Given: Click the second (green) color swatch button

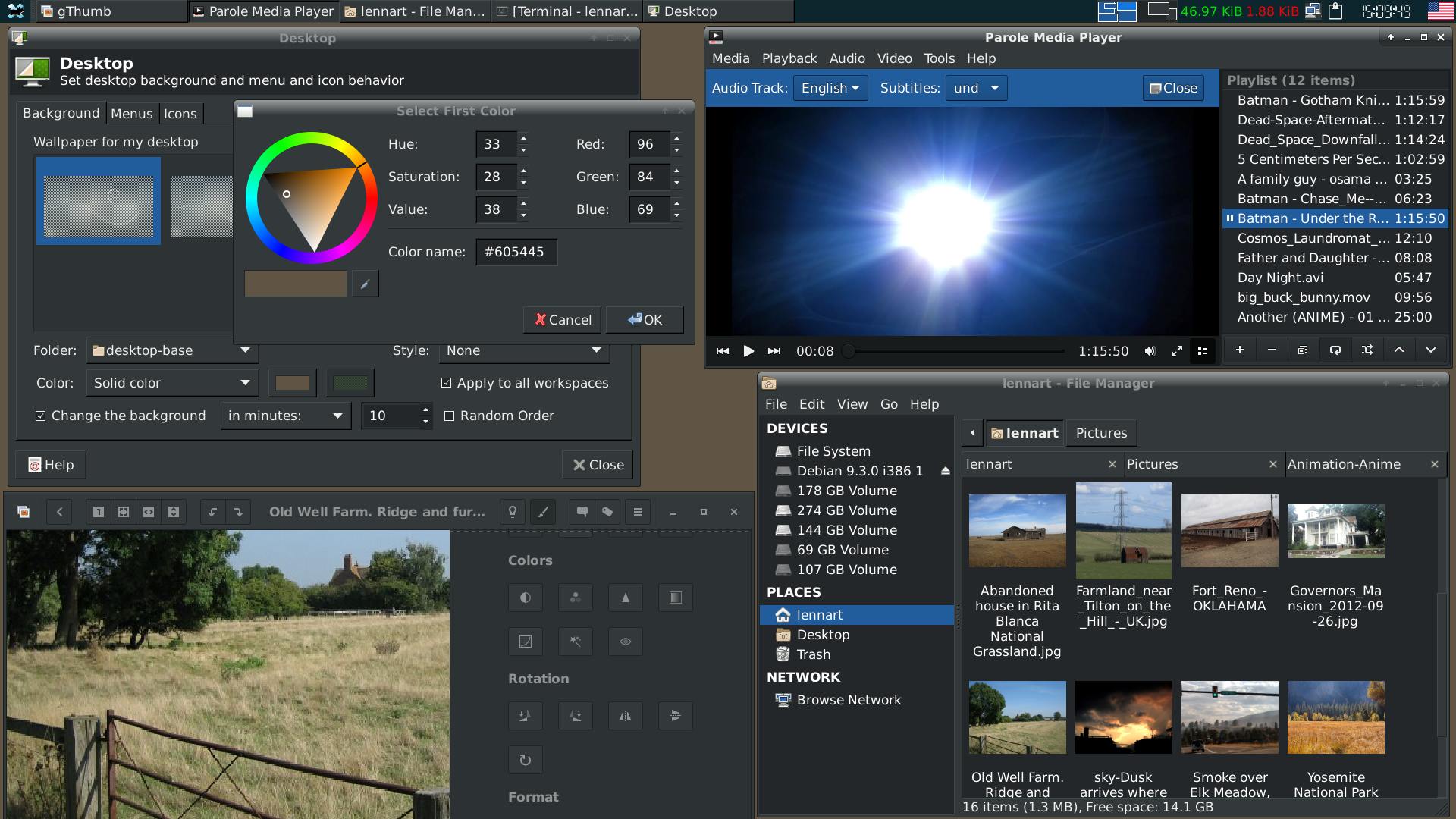Looking at the screenshot, I should tap(350, 383).
